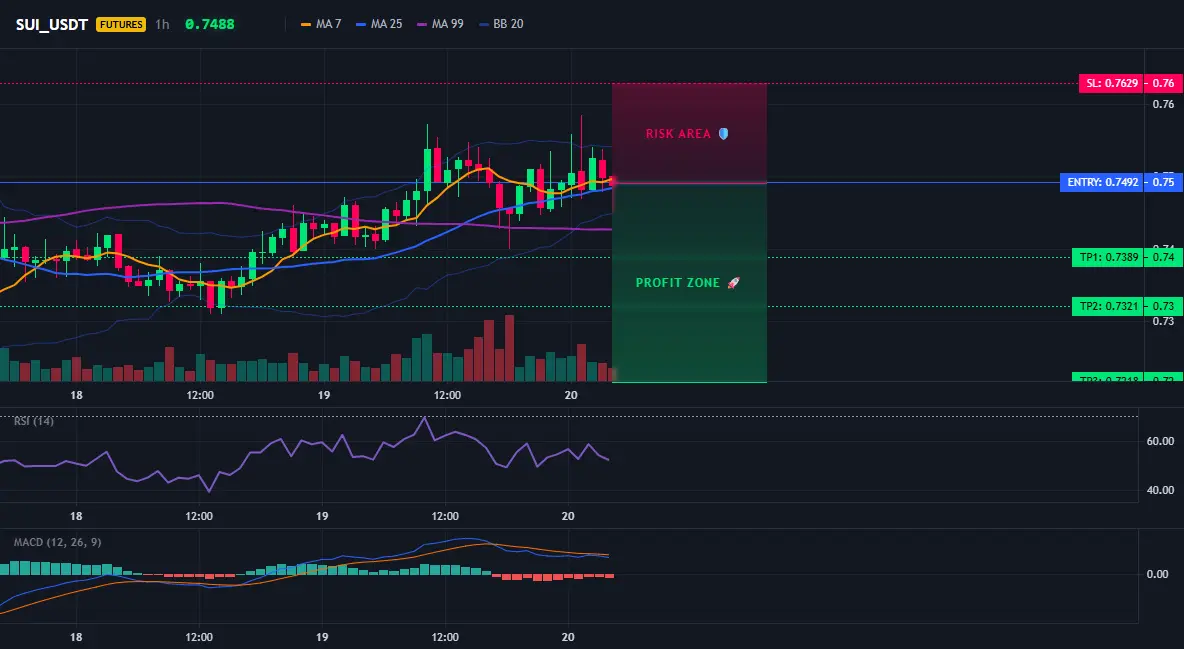Select the 1h timeframe label
The width and height of the screenshot is (1184, 649).
[x=162, y=24]
